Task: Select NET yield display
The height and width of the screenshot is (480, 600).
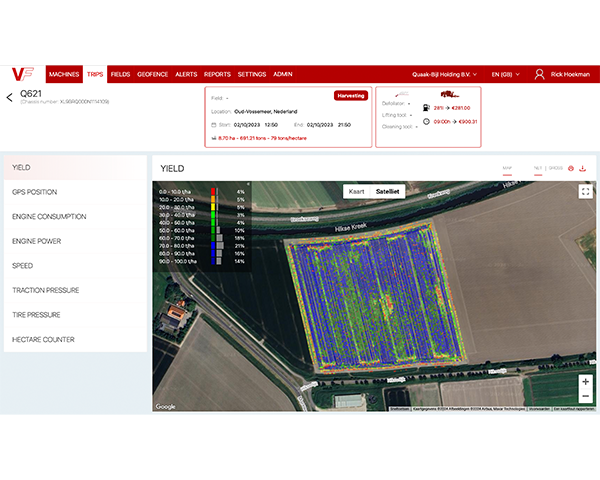Action: (538, 168)
